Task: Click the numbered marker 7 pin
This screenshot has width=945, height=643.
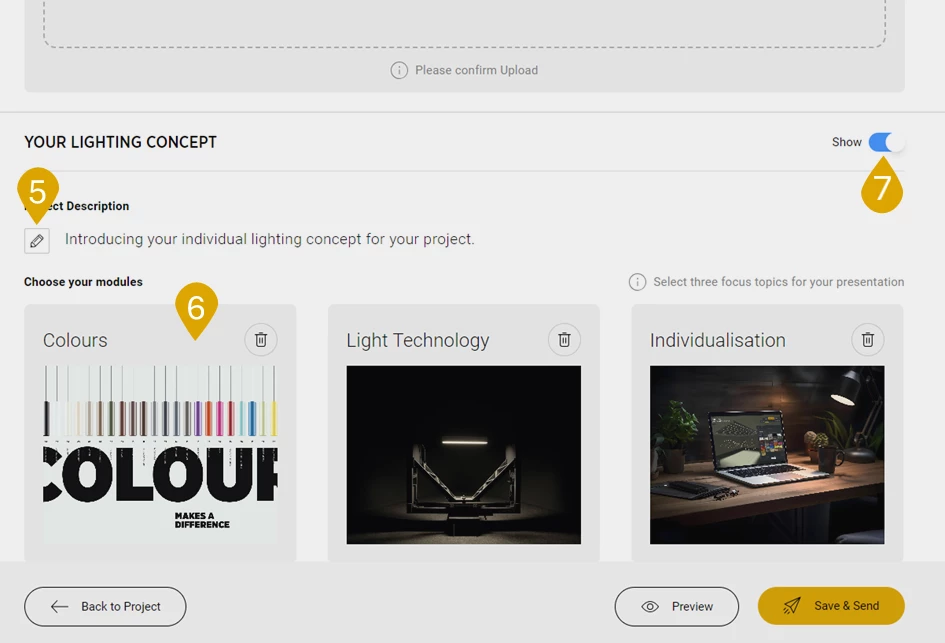Action: click(x=881, y=188)
